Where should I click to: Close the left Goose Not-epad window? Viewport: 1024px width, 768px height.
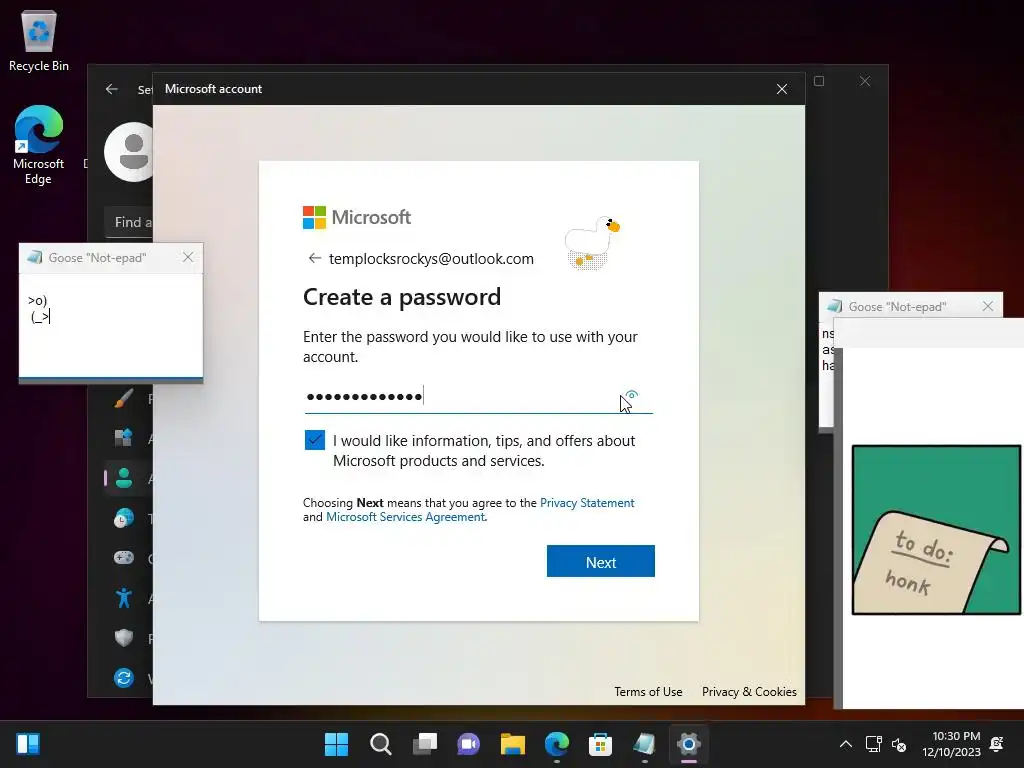click(188, 257)
